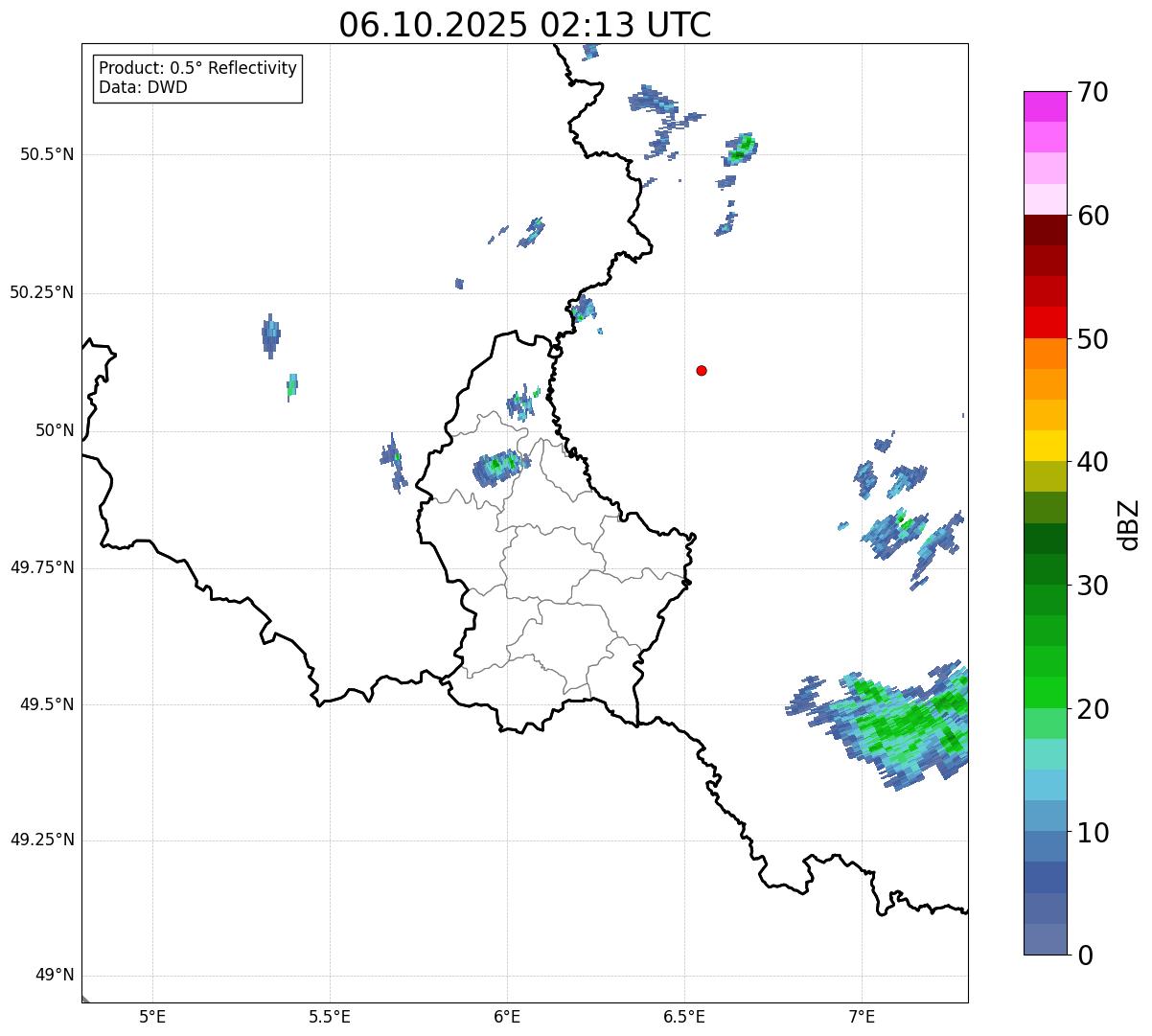Click the light cyan swatch above 10
Screen dimensions: 1152x1036
click(1046, 785)
